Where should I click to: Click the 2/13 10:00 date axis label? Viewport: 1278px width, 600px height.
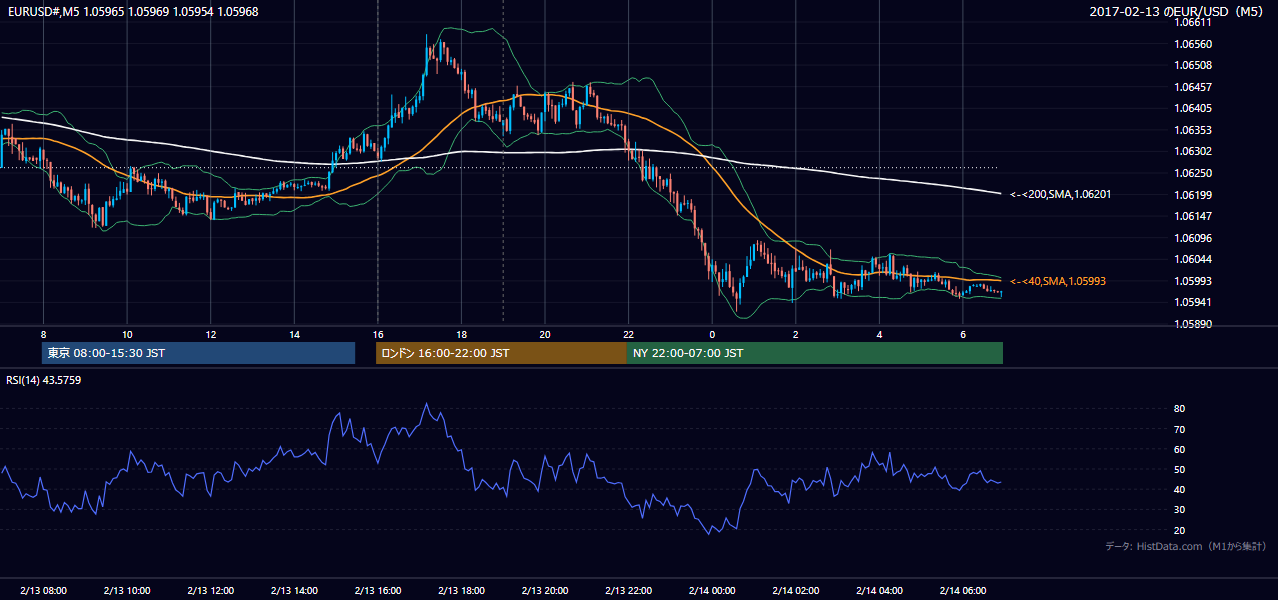[126, 590]
